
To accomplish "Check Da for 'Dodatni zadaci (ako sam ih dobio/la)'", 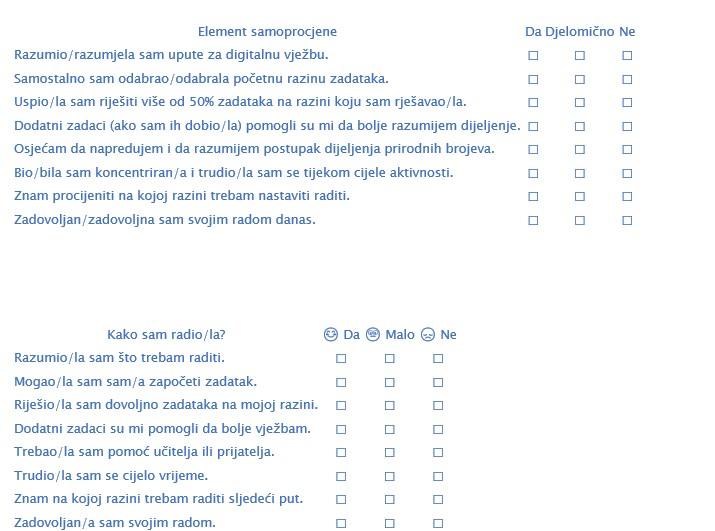I will point(533,126).
